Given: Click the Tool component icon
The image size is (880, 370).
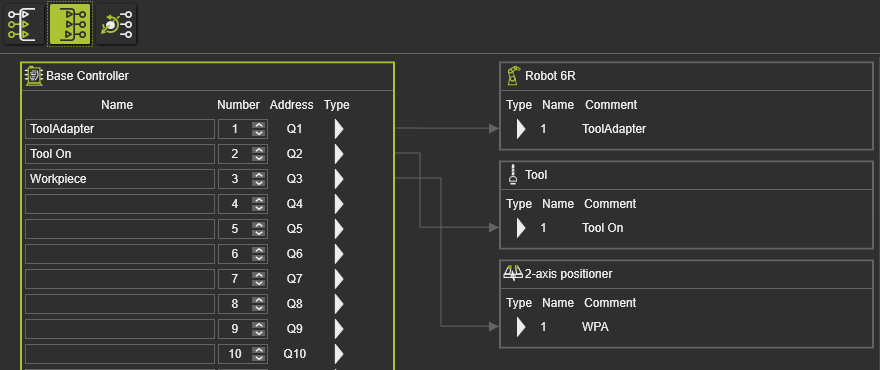Looking at the screenshot, I should [x=512, y=175].
